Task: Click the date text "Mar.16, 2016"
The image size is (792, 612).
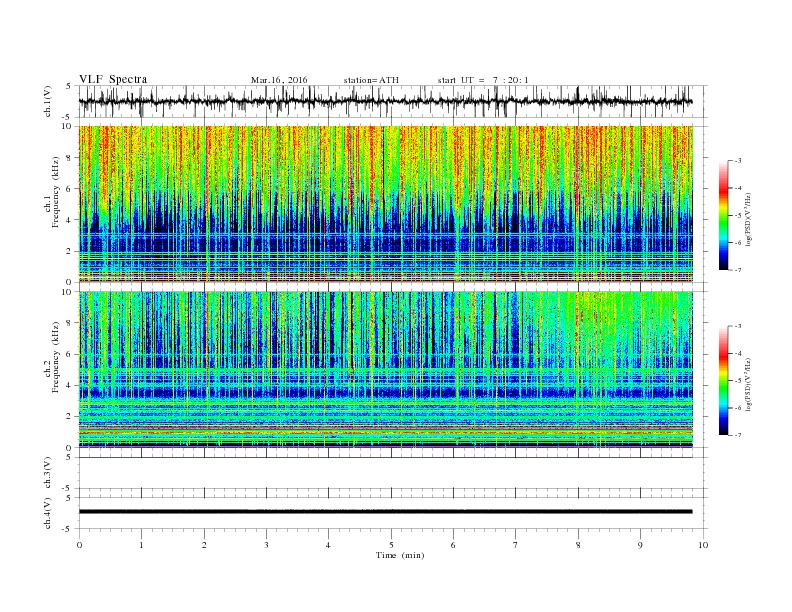Action: 279,80
